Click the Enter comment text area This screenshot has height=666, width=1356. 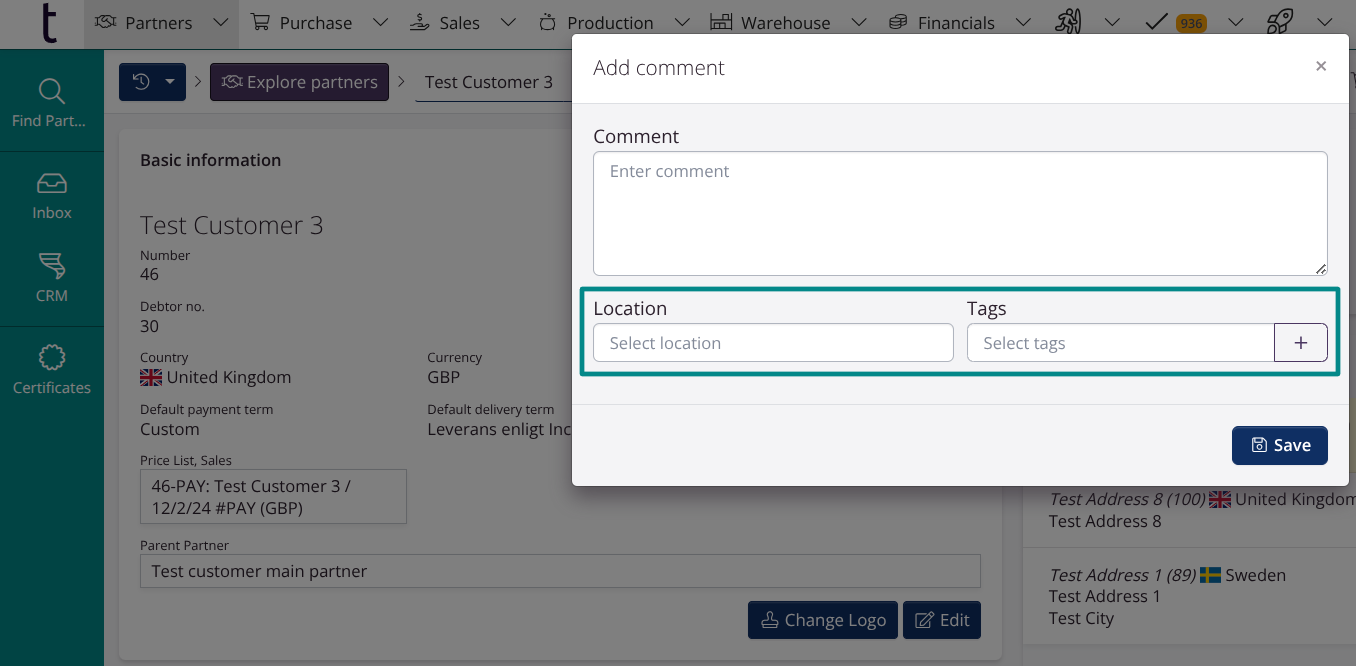click(x=959, y=212)
